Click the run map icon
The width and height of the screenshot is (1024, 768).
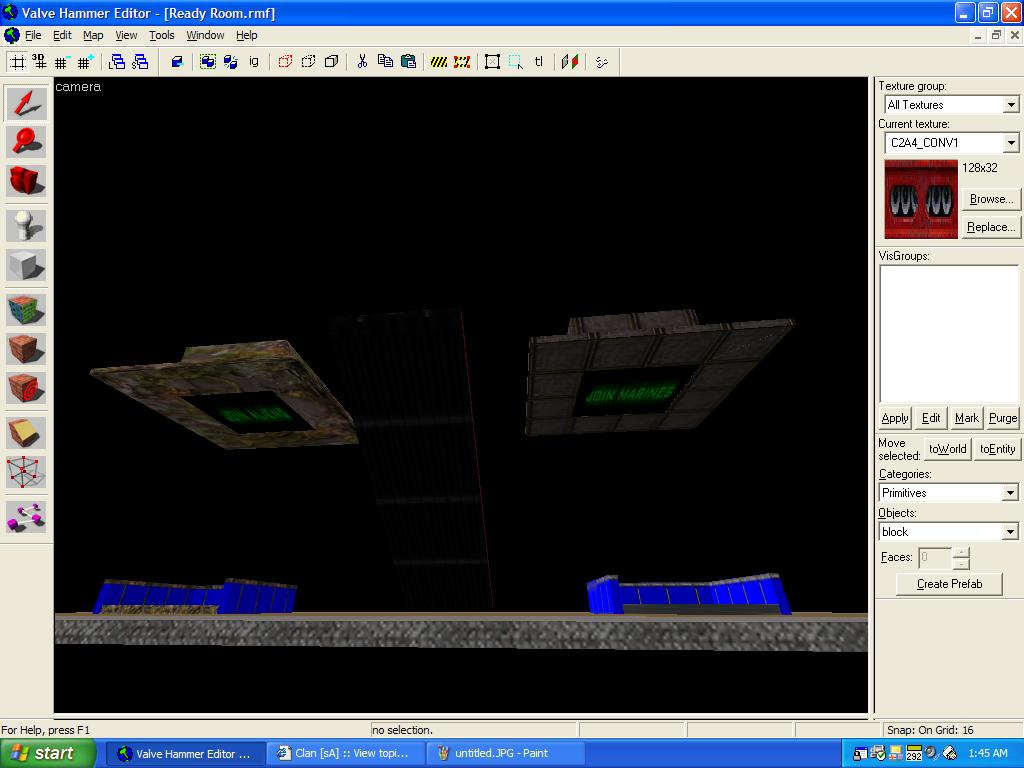(601, 62)
